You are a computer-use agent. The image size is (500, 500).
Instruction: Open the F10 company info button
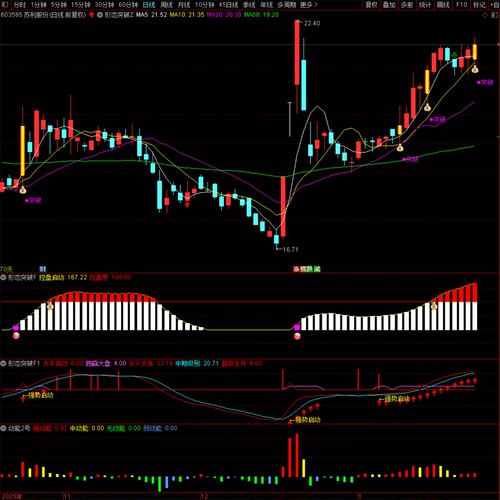pos(461,5)
